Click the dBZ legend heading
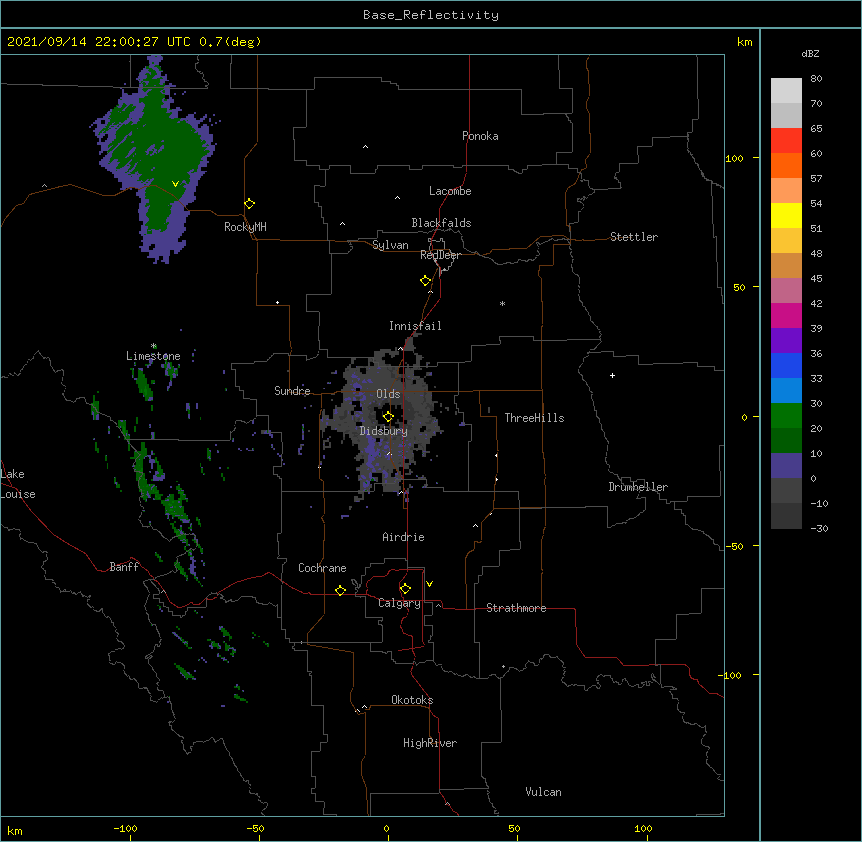Screen dimensions: 862x842 pyautogui.click(x=810, y=53)
